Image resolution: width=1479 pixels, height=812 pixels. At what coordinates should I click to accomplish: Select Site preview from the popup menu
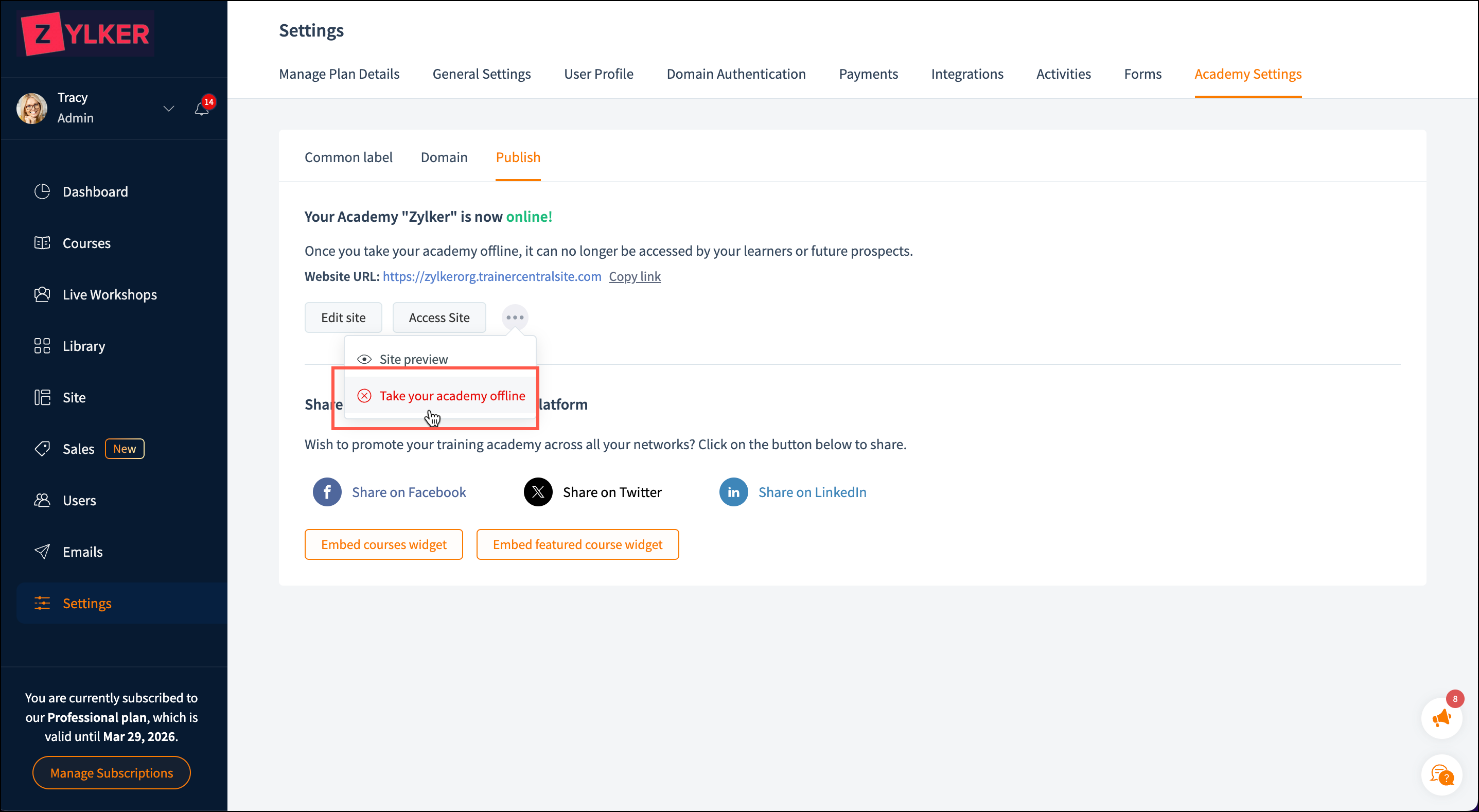[x=413, y=359]
